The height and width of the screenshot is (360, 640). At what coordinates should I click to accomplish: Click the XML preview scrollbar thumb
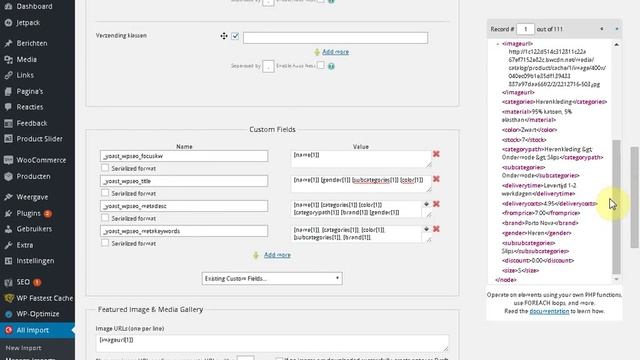click(x=616, y=206)
